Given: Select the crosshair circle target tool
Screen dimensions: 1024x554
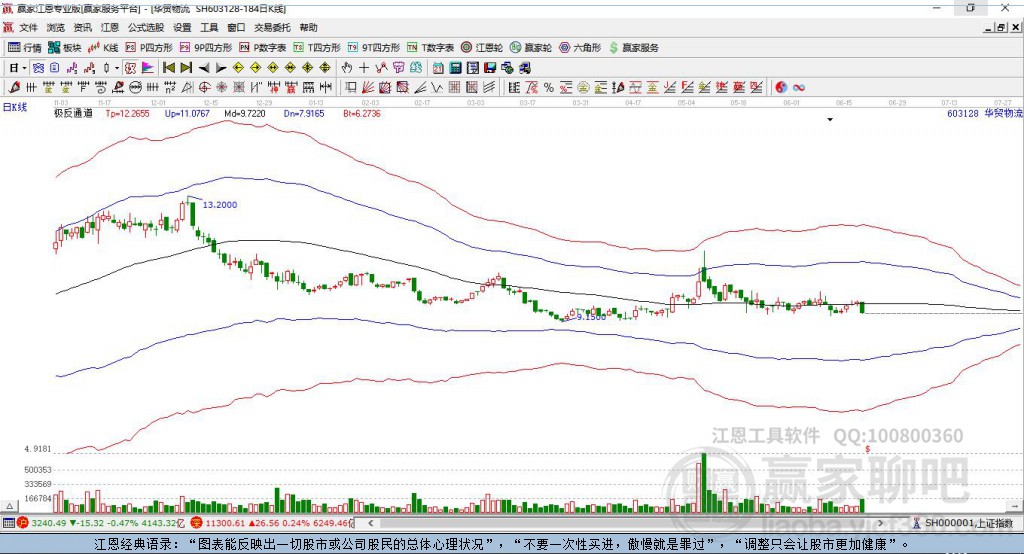Looking at the screenshot, I should click(x=204, y=88).
